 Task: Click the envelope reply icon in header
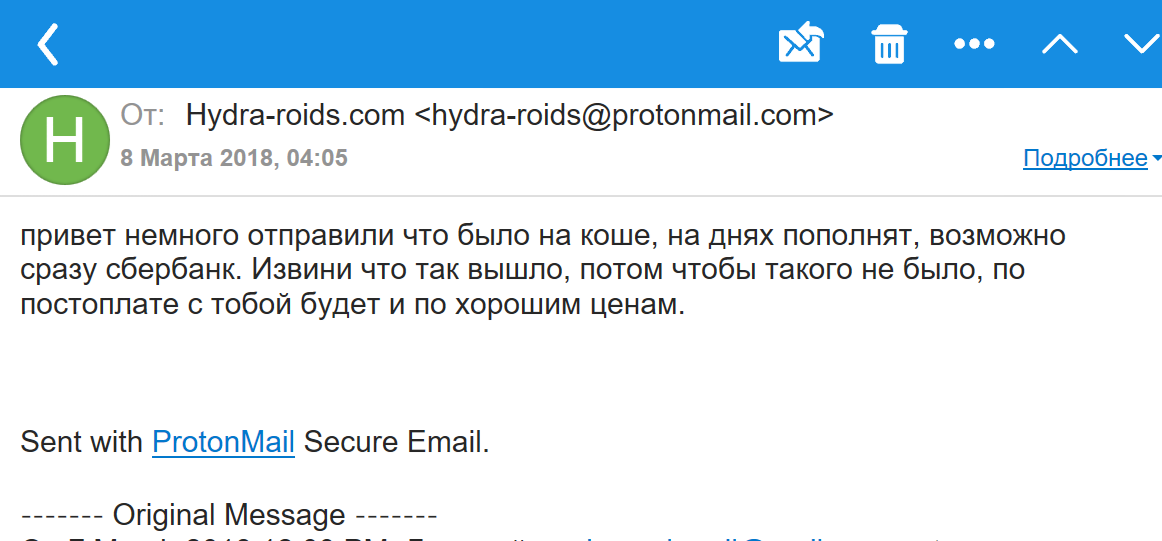click(801, 42)
